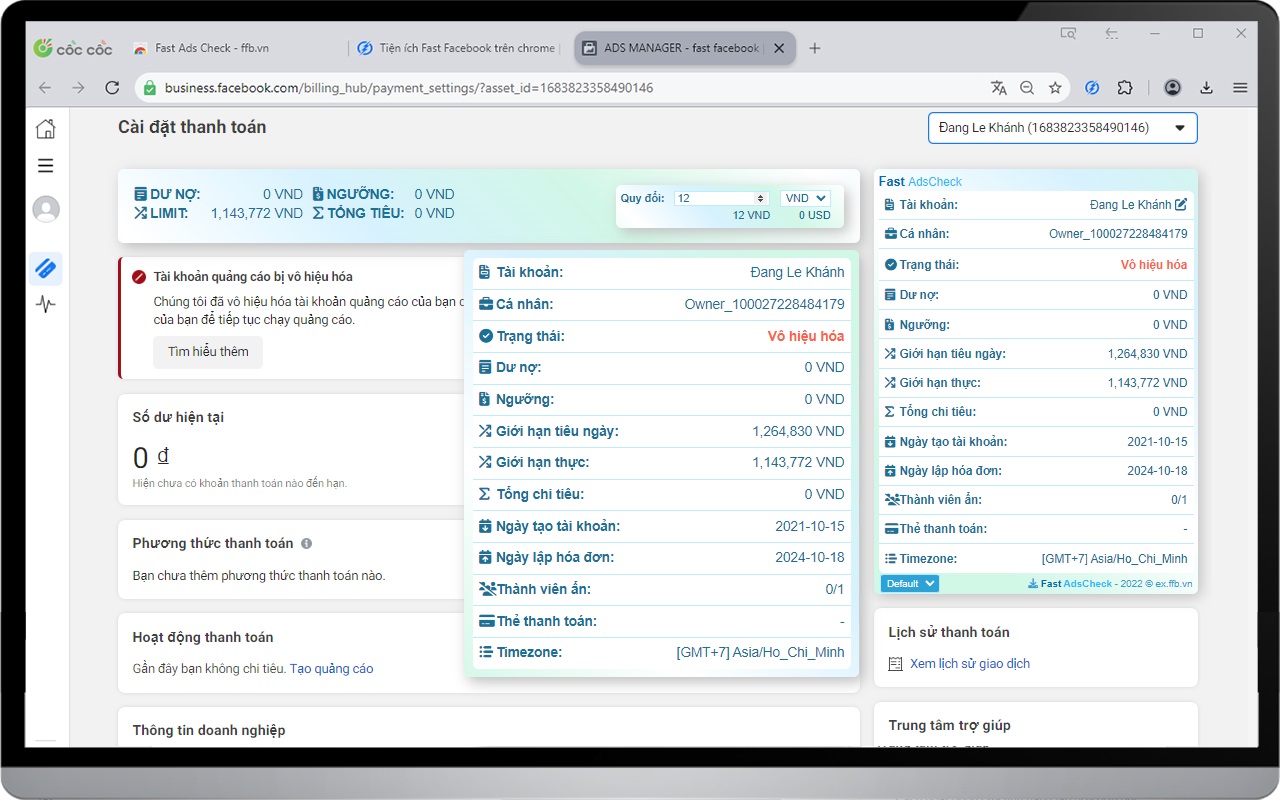
Task: Click the 0 USD conversion result
Action: click(x=814, y=215)
